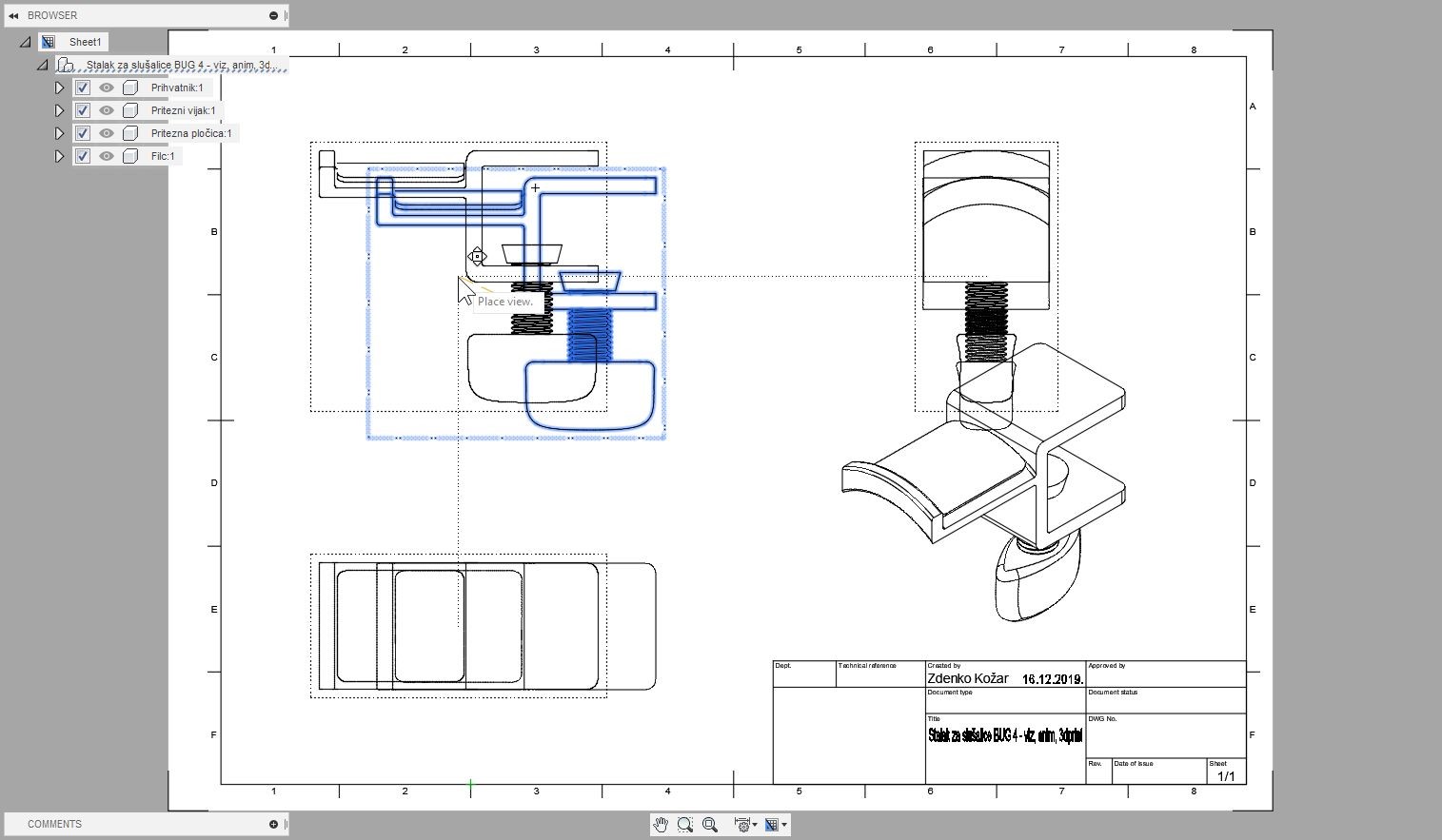Collapse the Sheet1 tree node
Image resolution: width=1442 pixels, height=840 pixels.
tap(26, 42)
